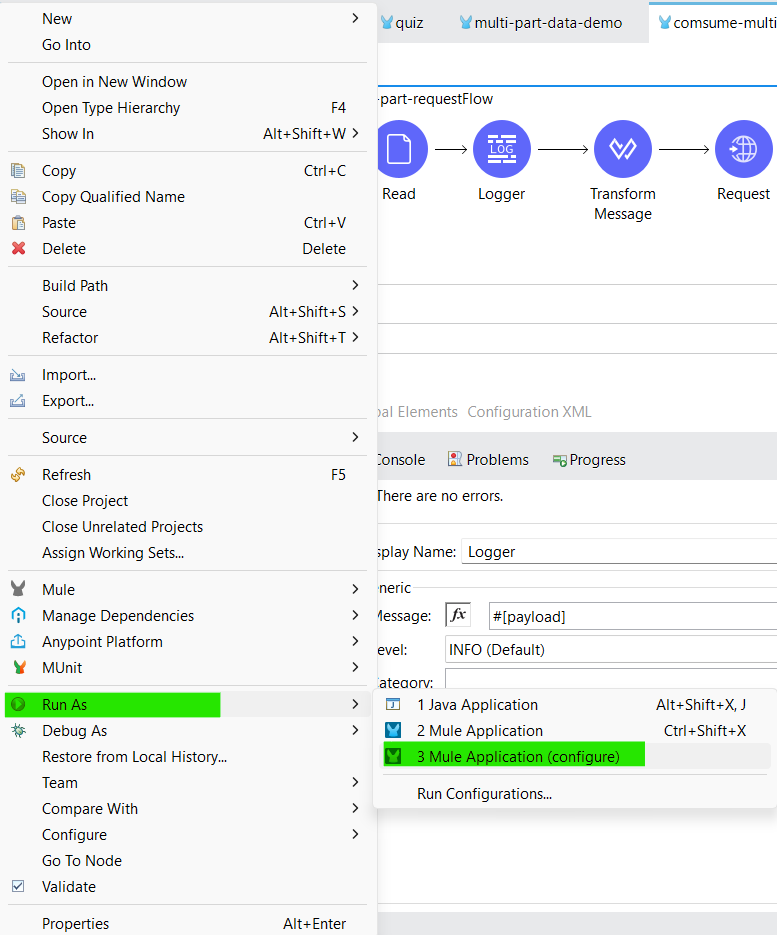
Task: Click the Java Application icon in submenu
Action: 393,704
